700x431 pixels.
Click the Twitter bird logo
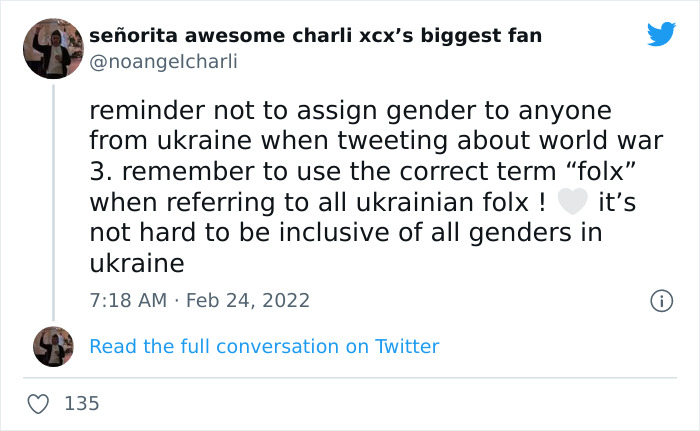(661, 36)
